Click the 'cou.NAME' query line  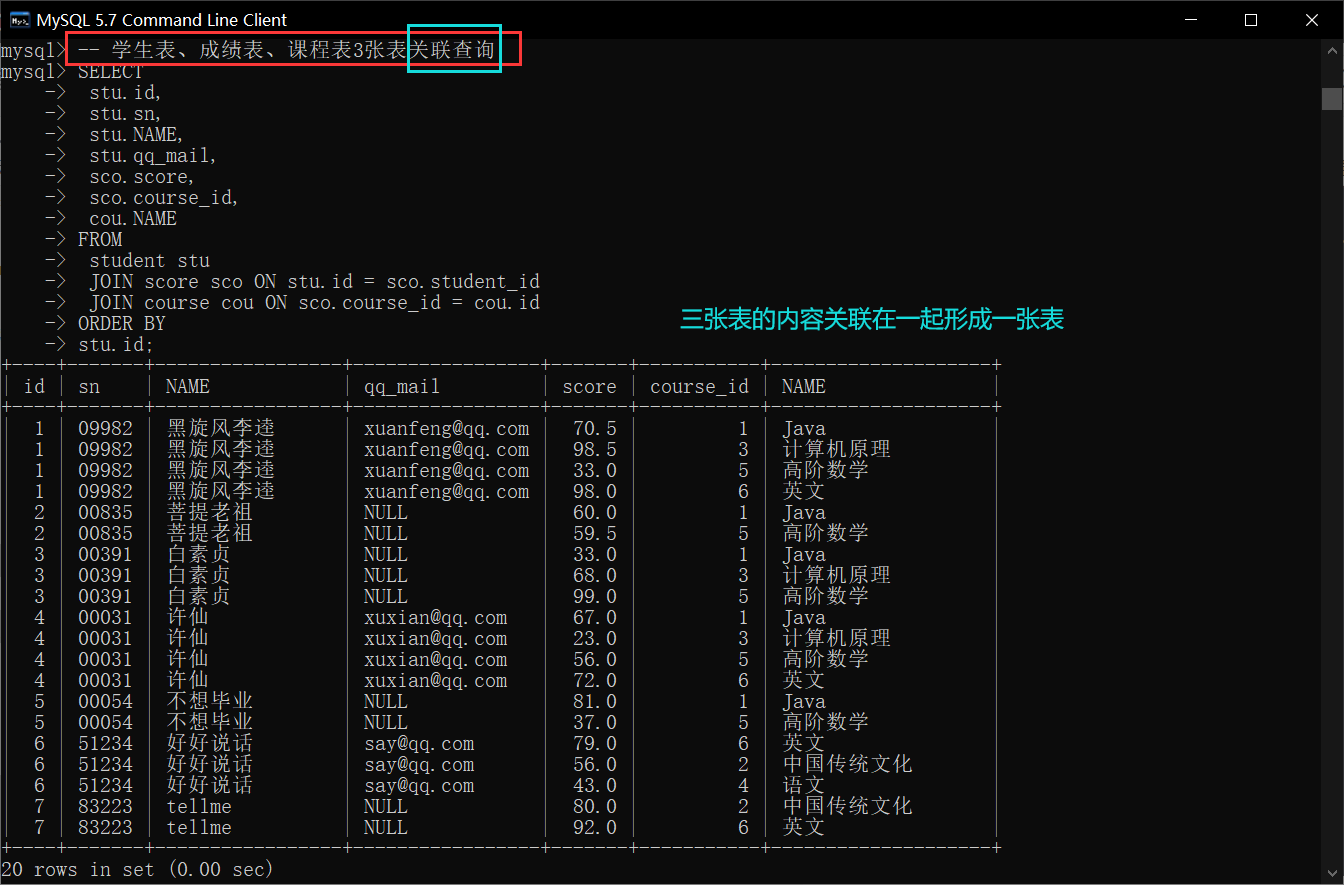pyautogui.click(x=133, y=219)
